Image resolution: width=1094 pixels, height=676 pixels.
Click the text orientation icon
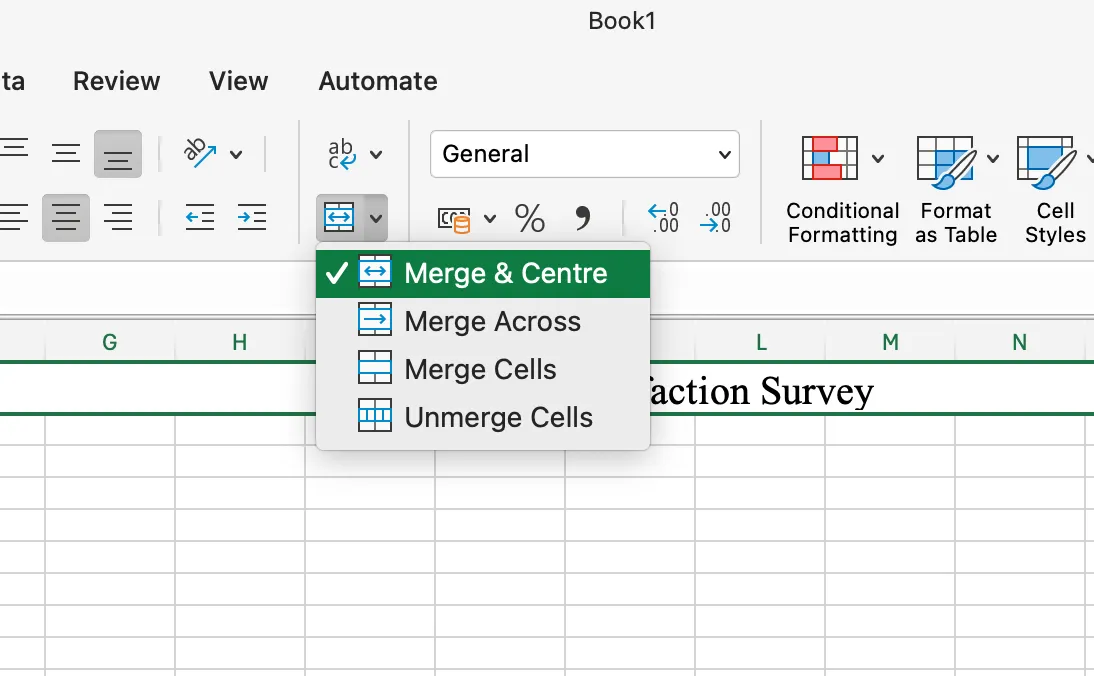(x=200, y=153)
